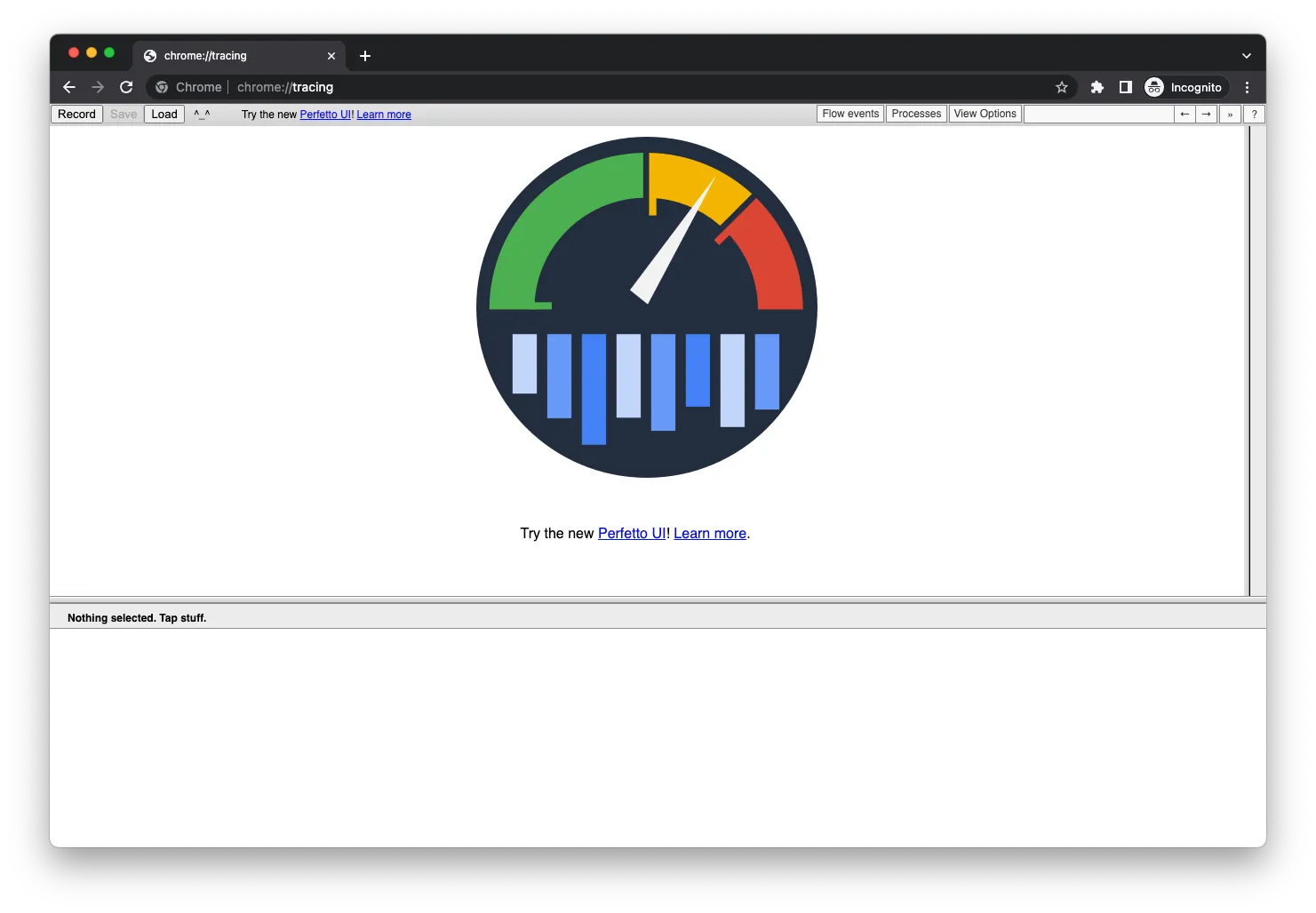Click the Record button to start tracing

tap(76, 114)
